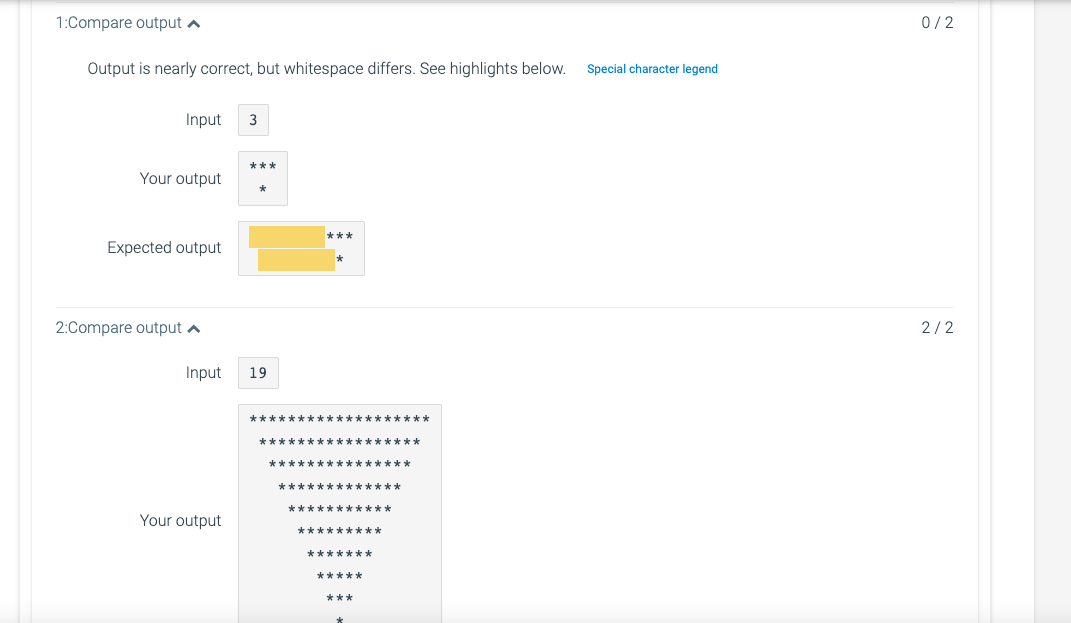Click the highlighted whitespace in Expected output

287,237
